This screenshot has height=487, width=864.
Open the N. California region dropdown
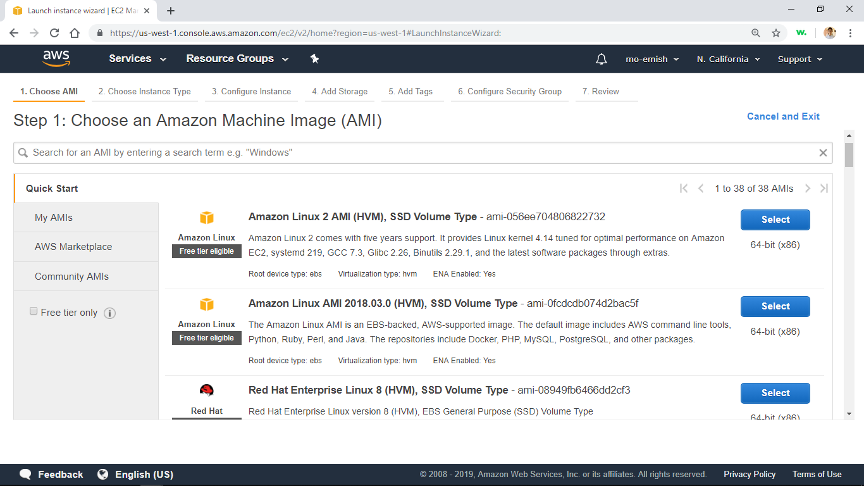pos(728,59)
